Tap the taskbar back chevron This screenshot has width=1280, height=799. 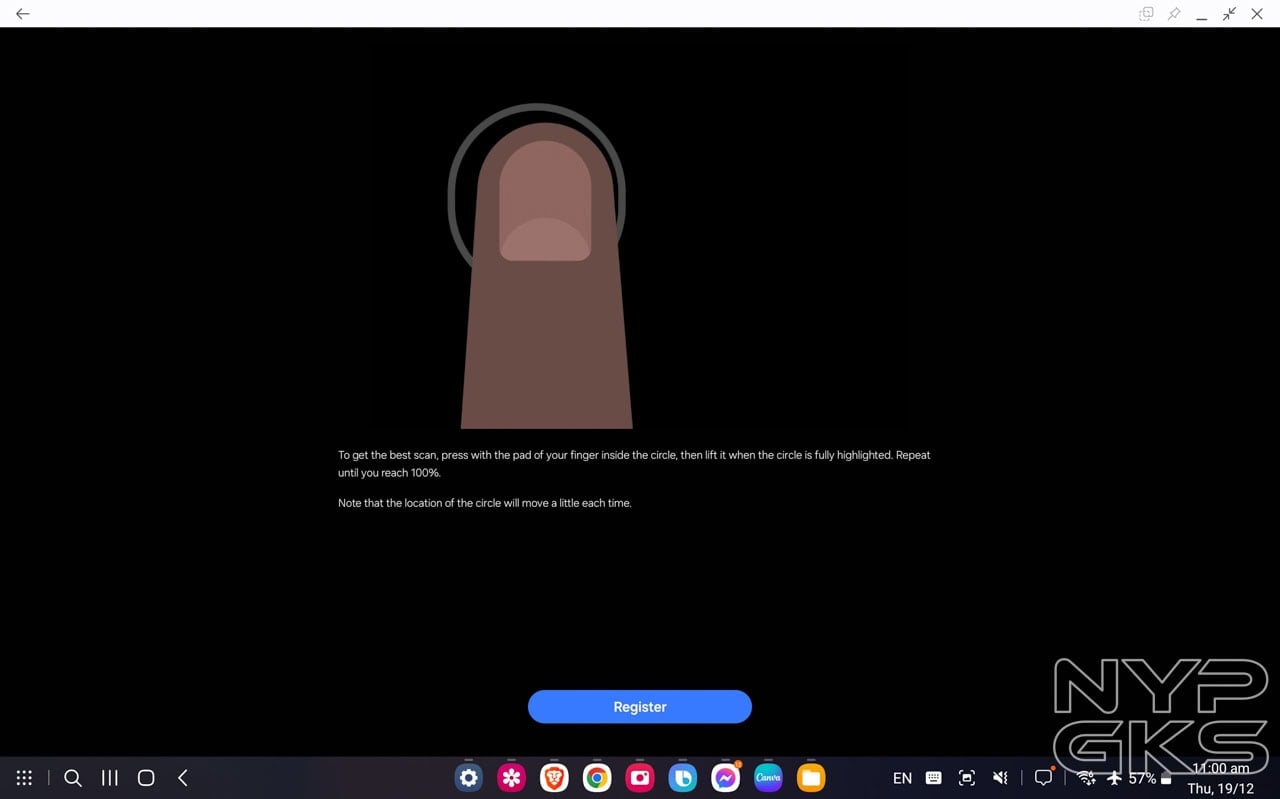point(182,778)
